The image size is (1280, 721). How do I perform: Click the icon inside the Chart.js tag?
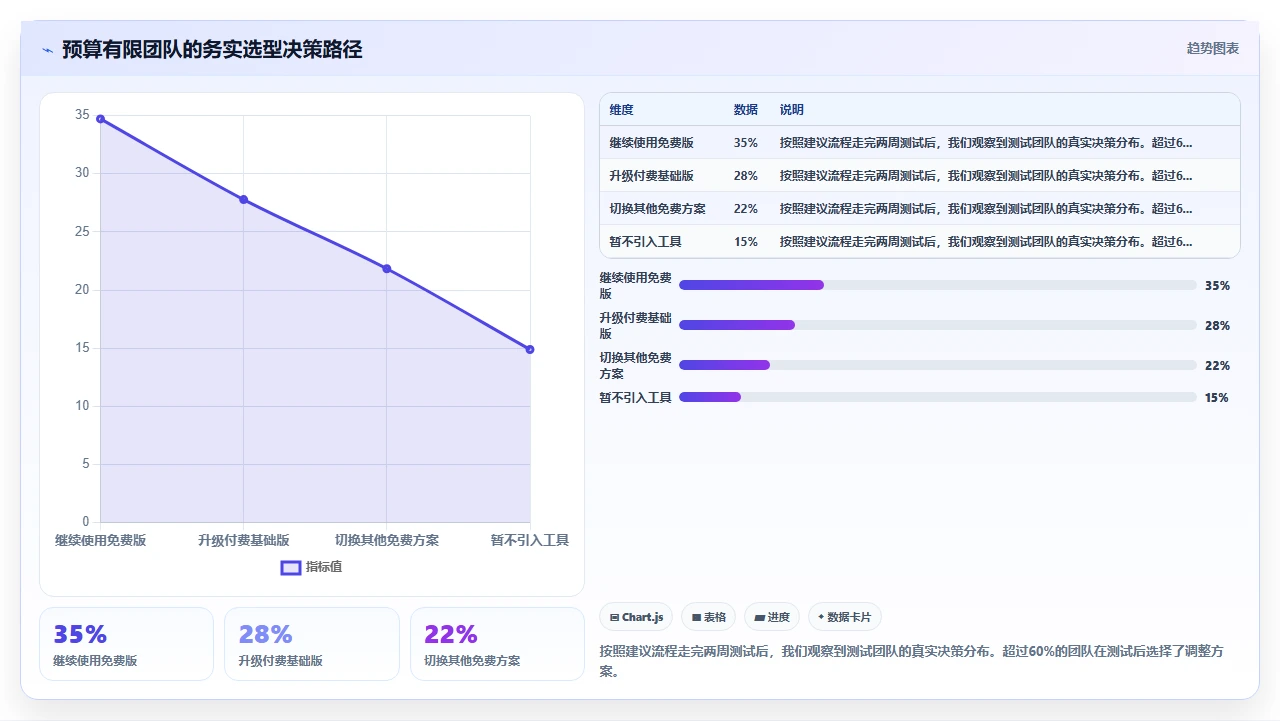(614, 618)
